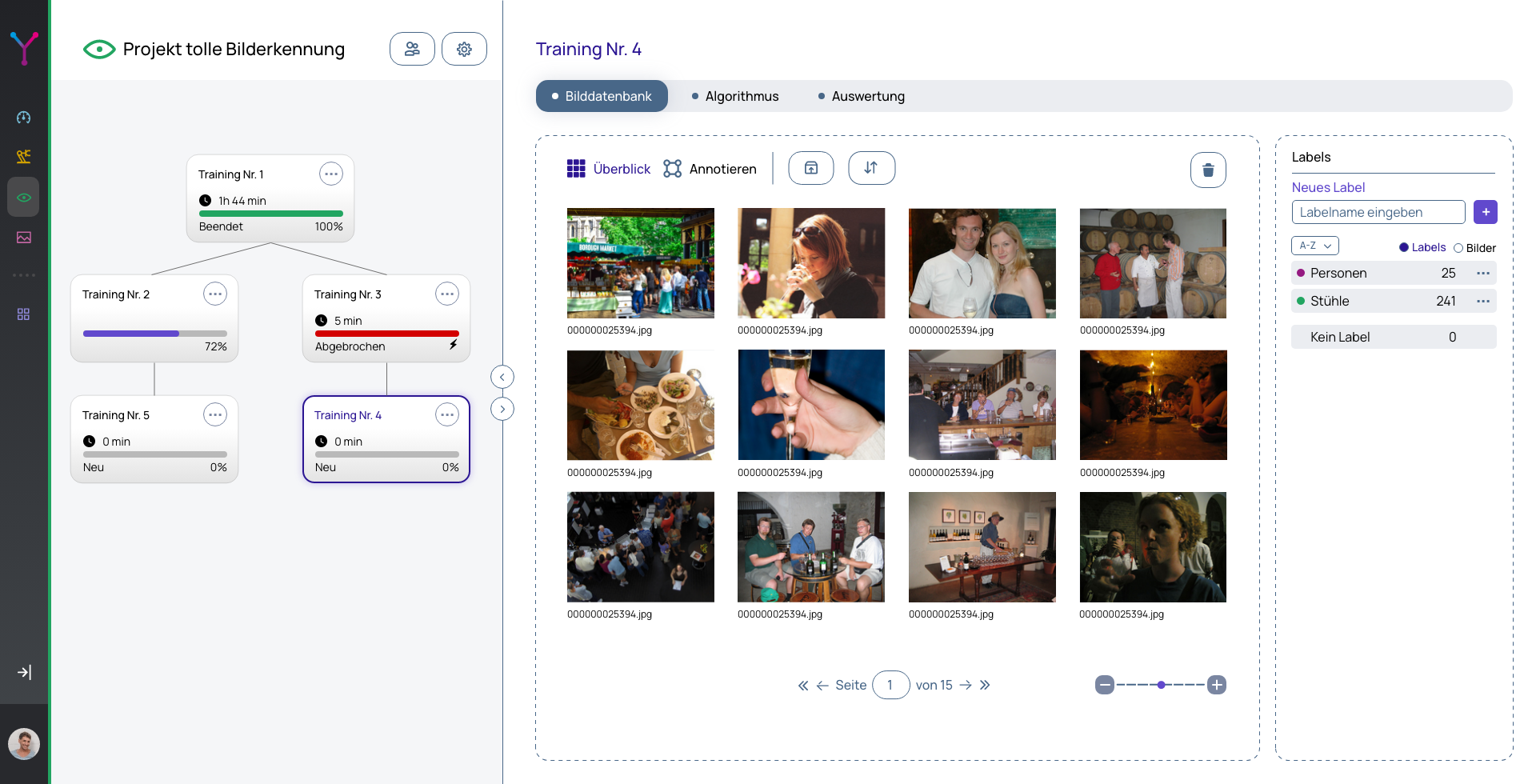Expand the sidebar with the arrow-to-bar icon
This screenshot has height=784, width=1536.
[x=24, y=672]
